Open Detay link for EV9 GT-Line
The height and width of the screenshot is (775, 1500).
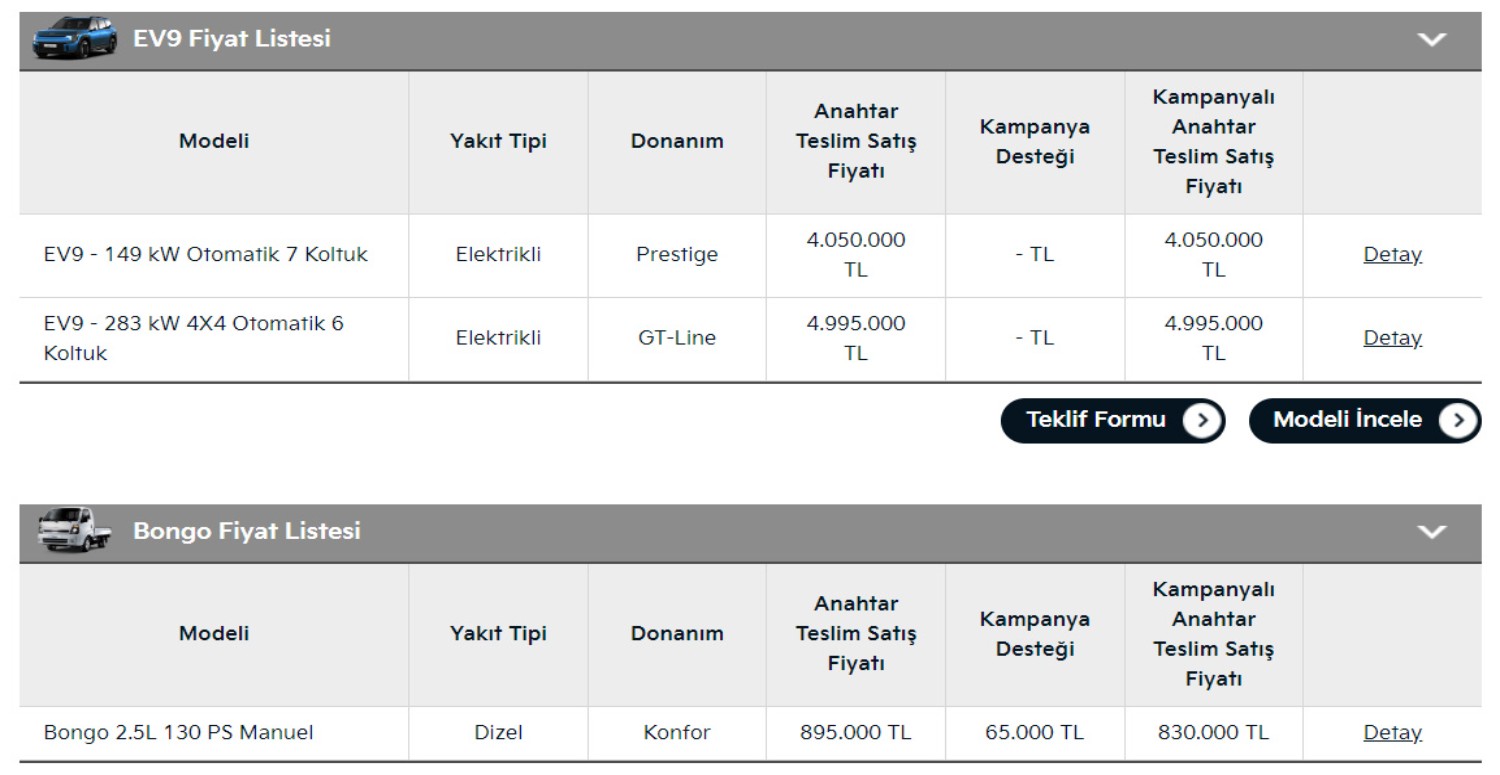(x=1392, y=338)
